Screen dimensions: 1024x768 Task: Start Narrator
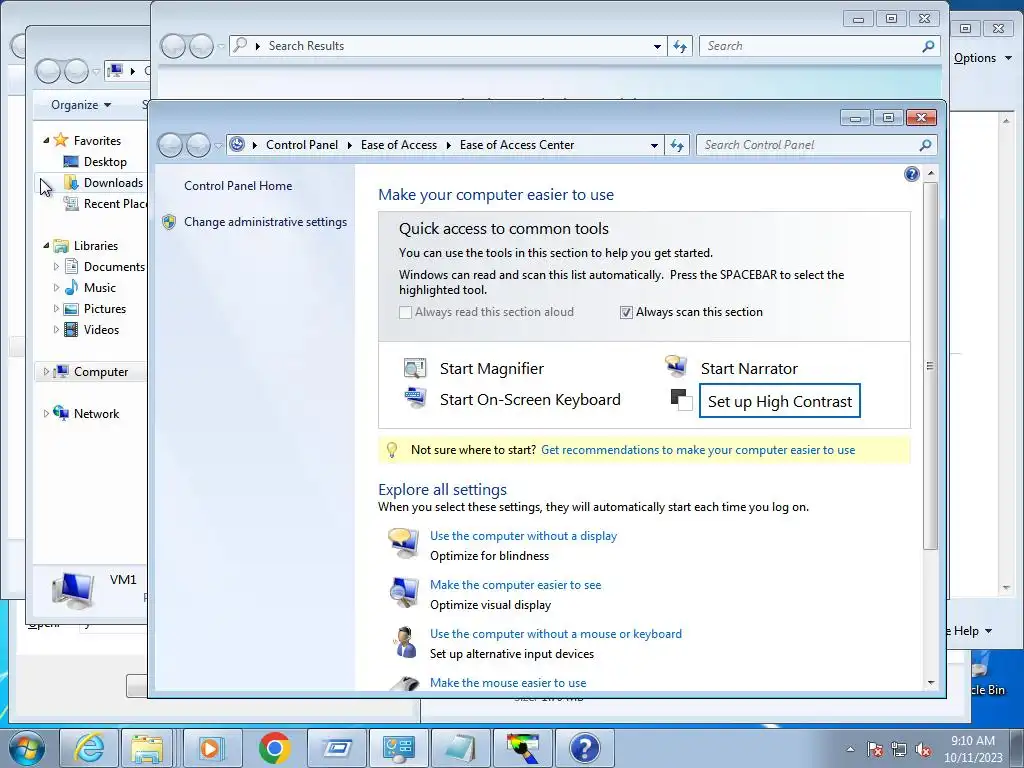(x=749, y=369)
